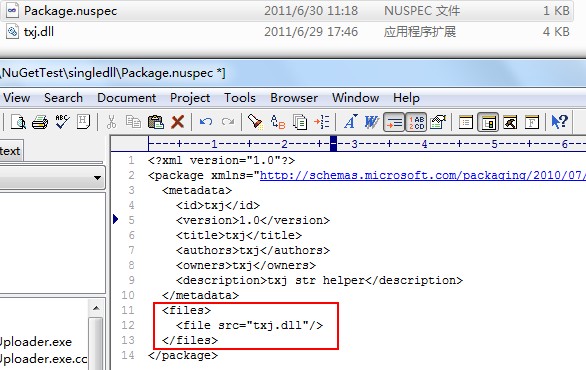
Task: Click the <id>txj</id> line
Action: [x=218, y=205]
